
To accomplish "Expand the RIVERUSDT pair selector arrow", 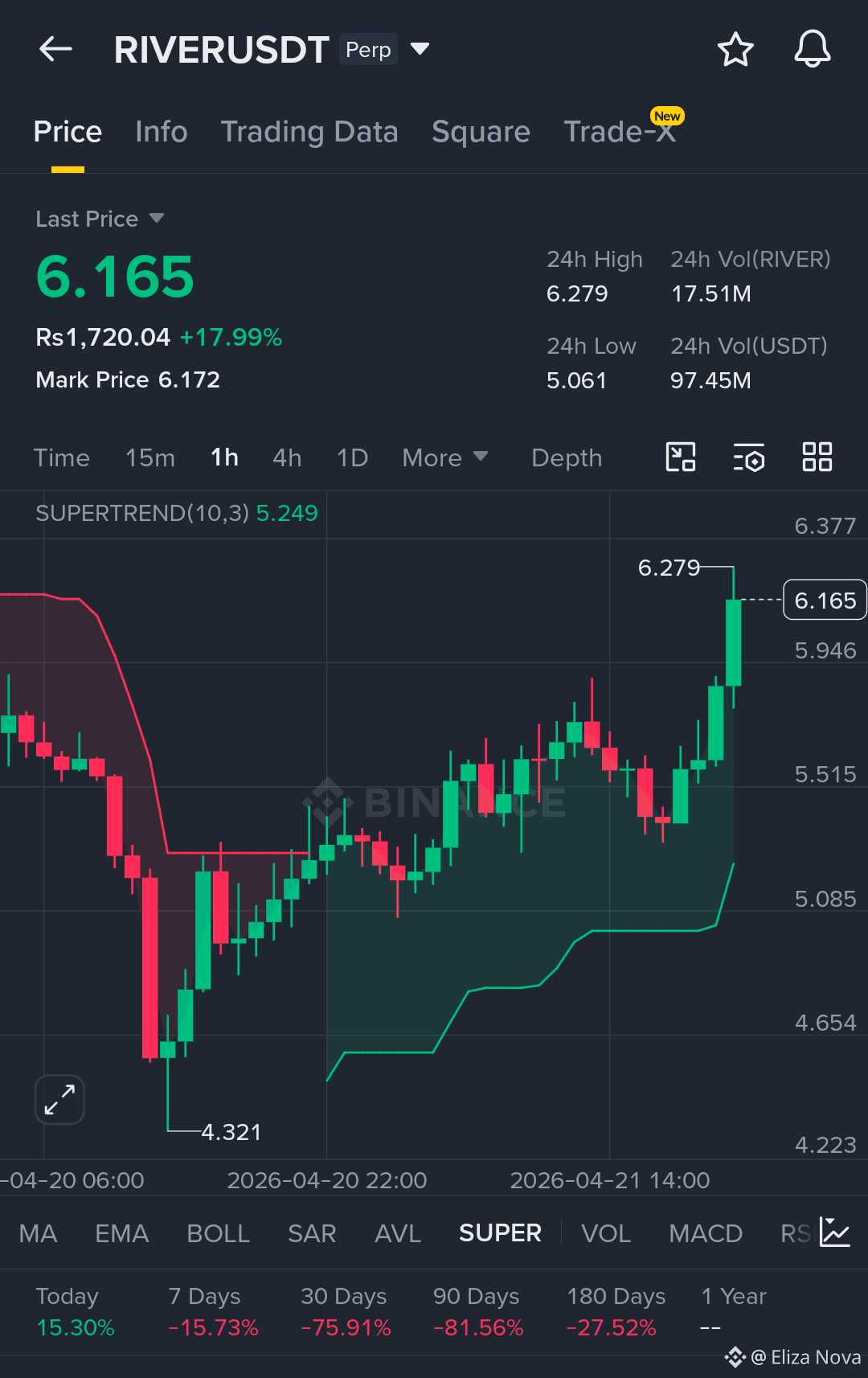I will (x=420, y=49).
